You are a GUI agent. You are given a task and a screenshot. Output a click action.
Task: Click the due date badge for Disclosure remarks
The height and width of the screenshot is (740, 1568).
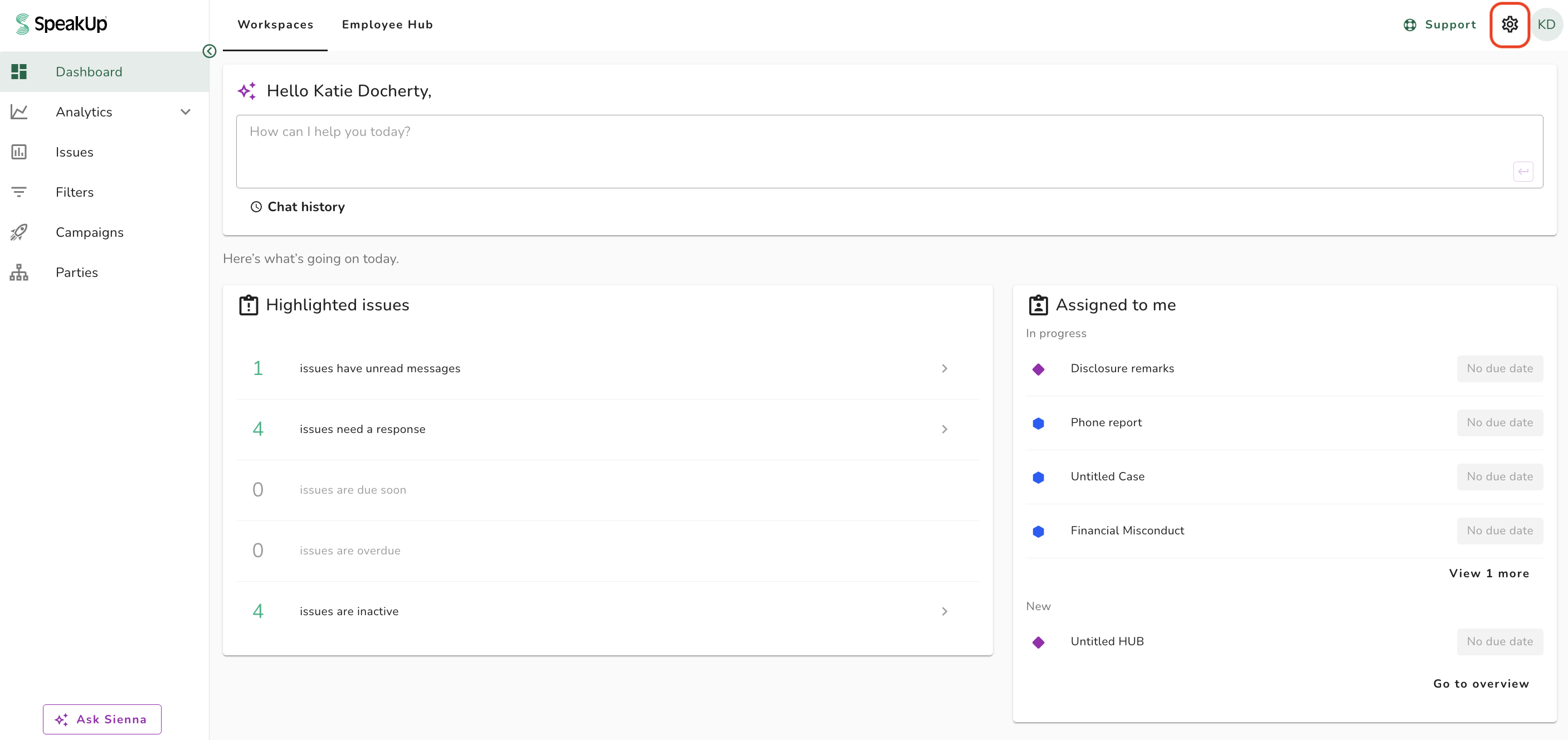tap(1500, 368)
